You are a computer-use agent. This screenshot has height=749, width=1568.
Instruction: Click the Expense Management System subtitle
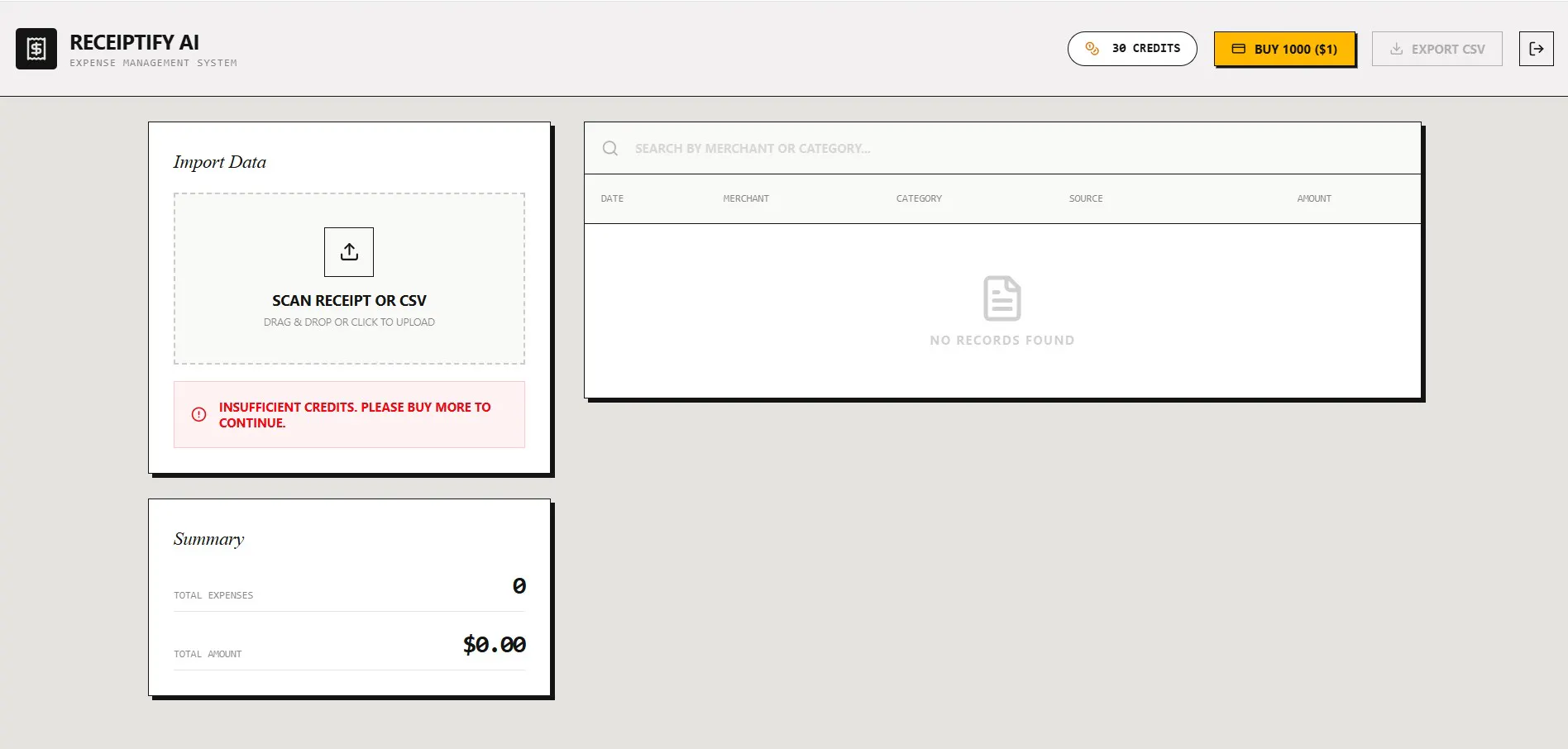coord(153,63)
